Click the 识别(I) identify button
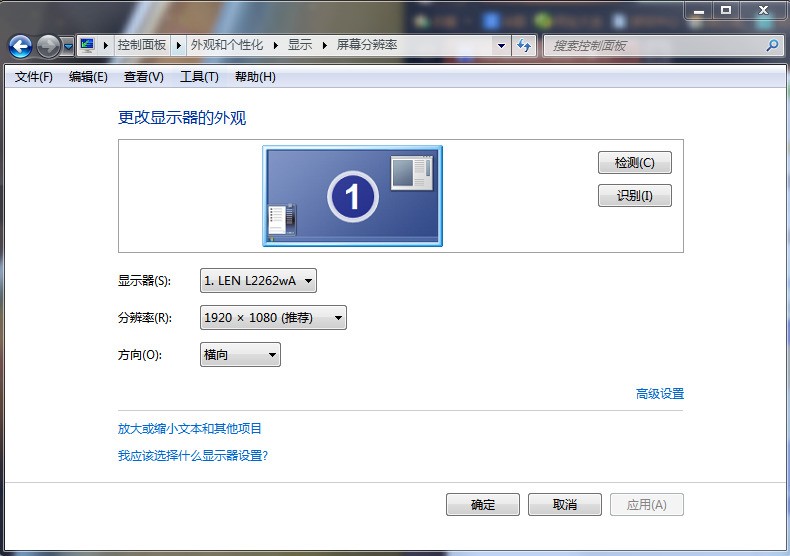The image size is (790, 556). tap(634, 195)
